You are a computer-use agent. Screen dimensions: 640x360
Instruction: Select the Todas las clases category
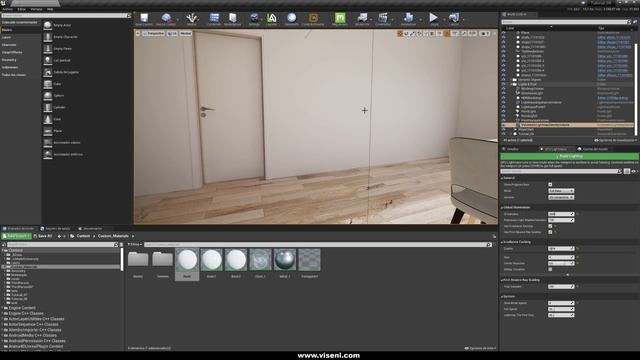tap(14, 75)
